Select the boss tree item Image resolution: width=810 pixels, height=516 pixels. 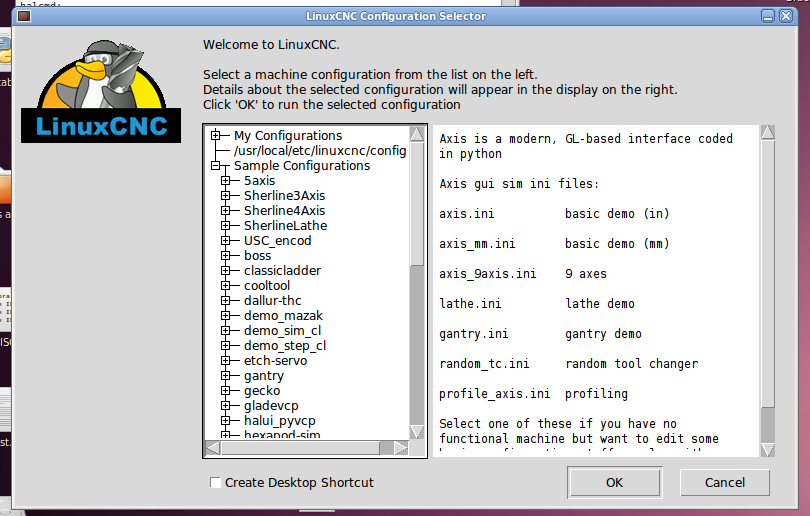tap(257, 256)
